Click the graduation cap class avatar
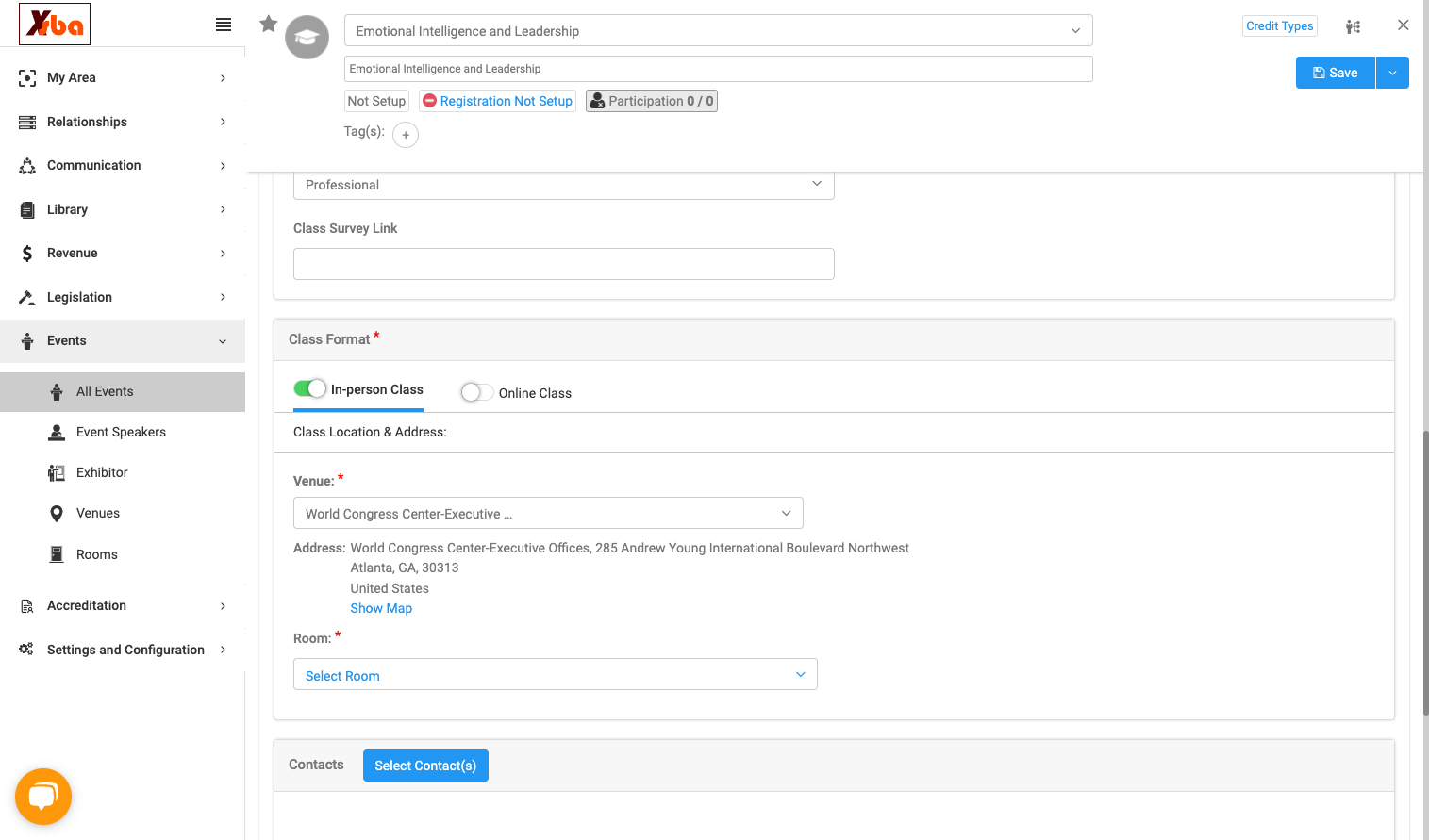 307,38
